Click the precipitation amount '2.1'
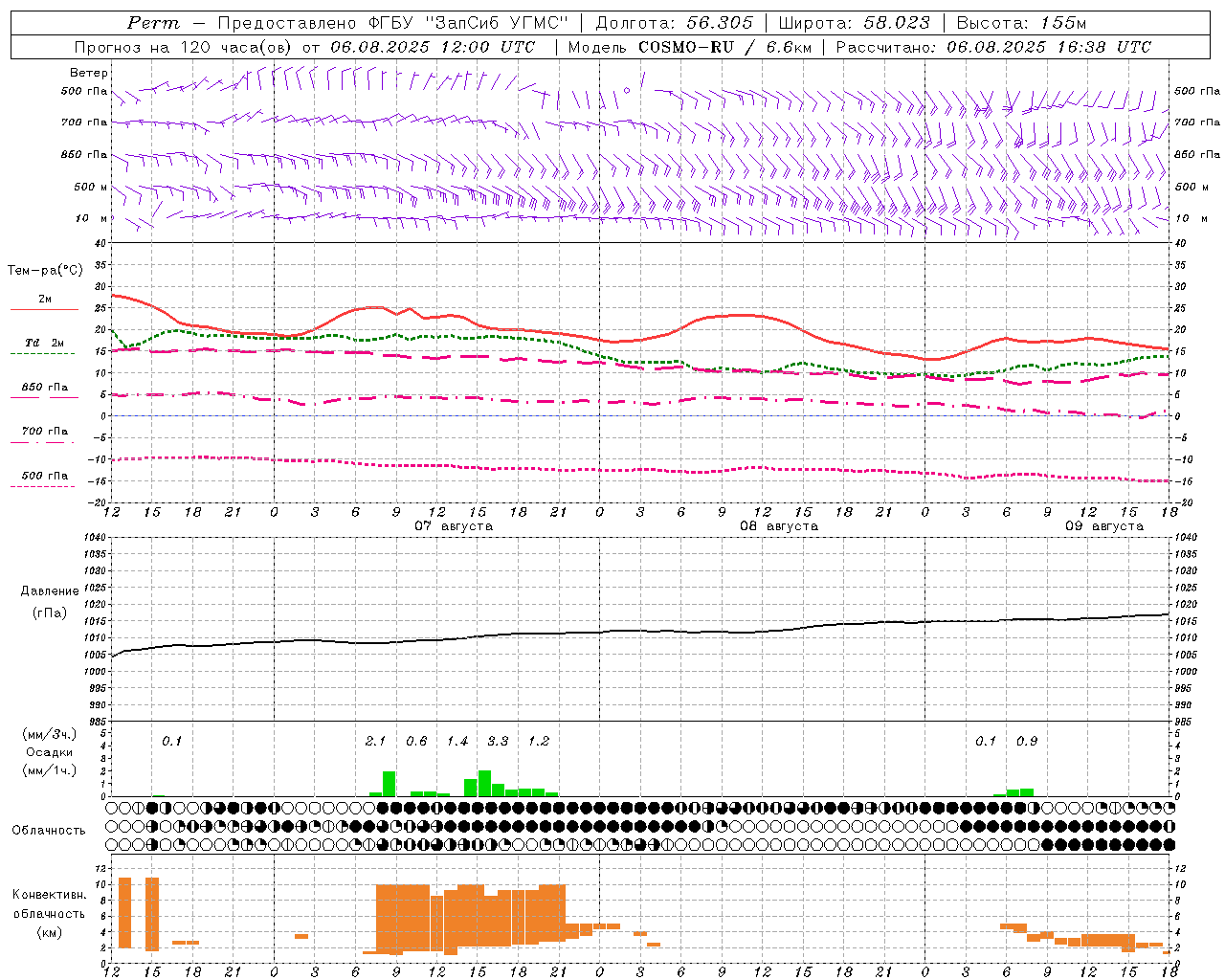 [375, 742]
